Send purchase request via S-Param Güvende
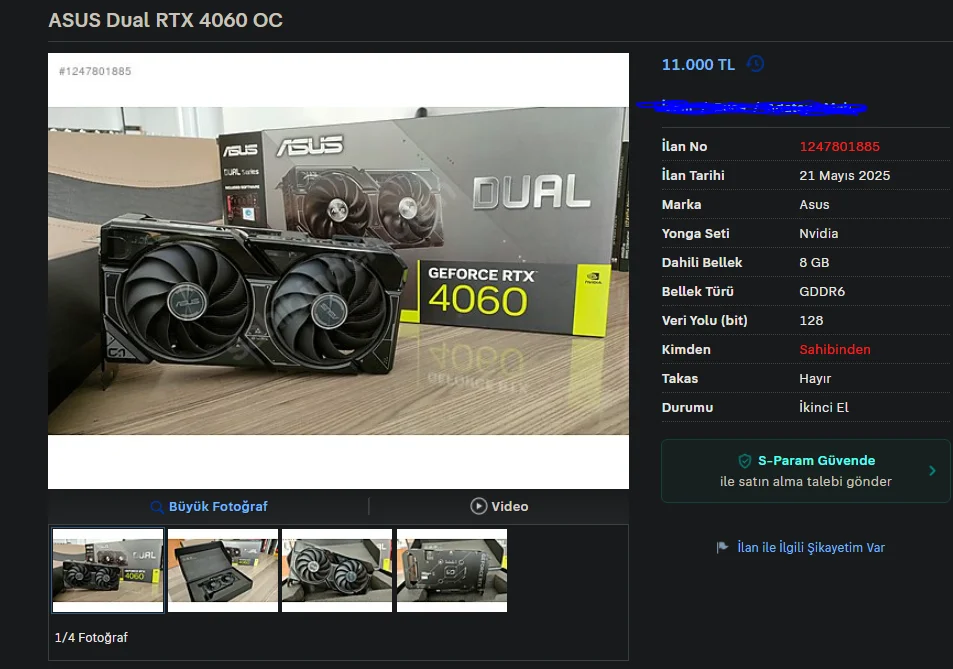The height and width of the screenshot is (669, 953). pos(805,471)
